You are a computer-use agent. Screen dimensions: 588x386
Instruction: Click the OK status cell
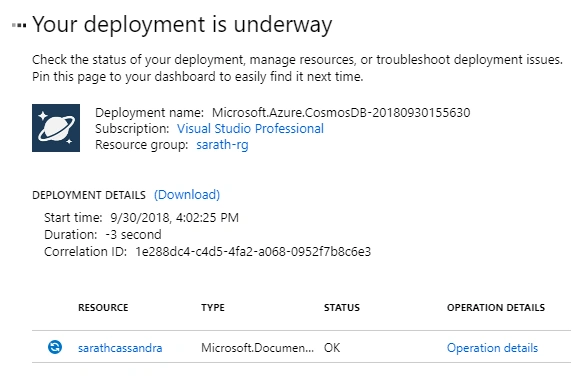[332, 348]
